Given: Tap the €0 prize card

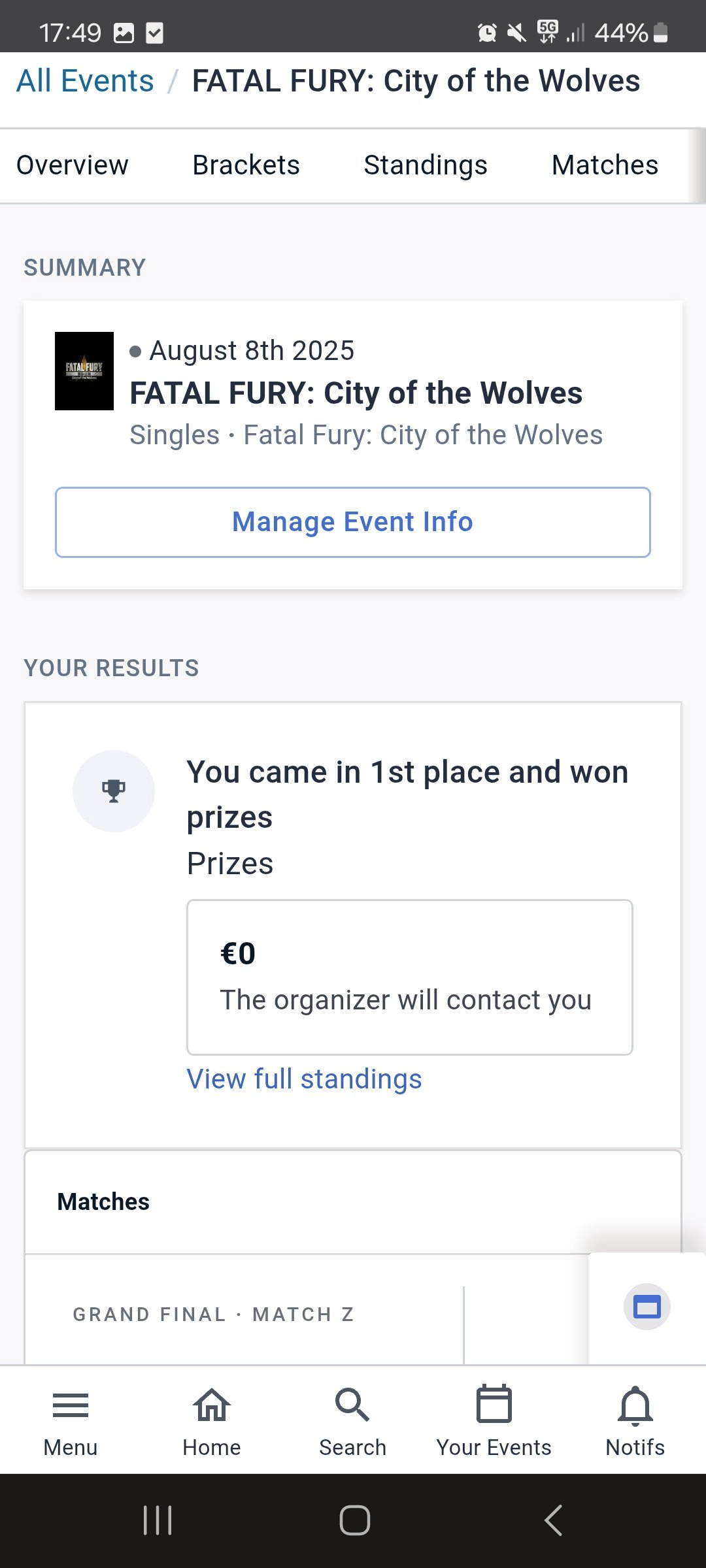Looking at the screenshot, I should [410, 977].
